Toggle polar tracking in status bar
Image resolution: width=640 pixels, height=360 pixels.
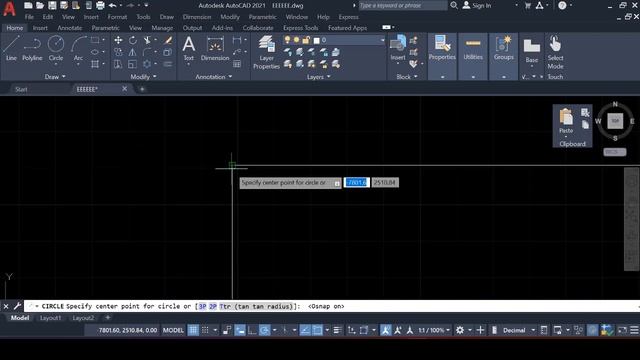pos(264,330)
